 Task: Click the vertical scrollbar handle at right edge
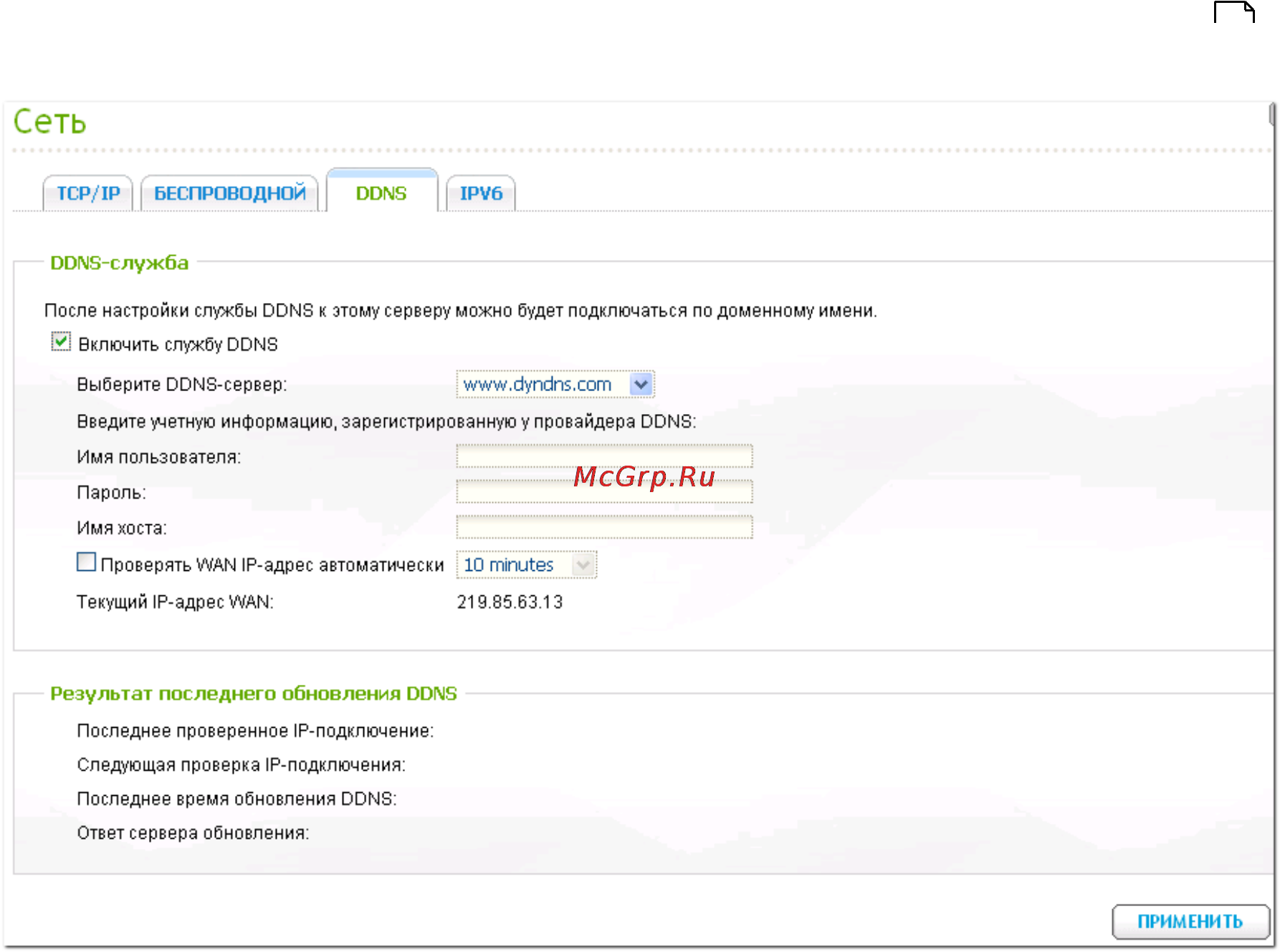(1272, 115)
